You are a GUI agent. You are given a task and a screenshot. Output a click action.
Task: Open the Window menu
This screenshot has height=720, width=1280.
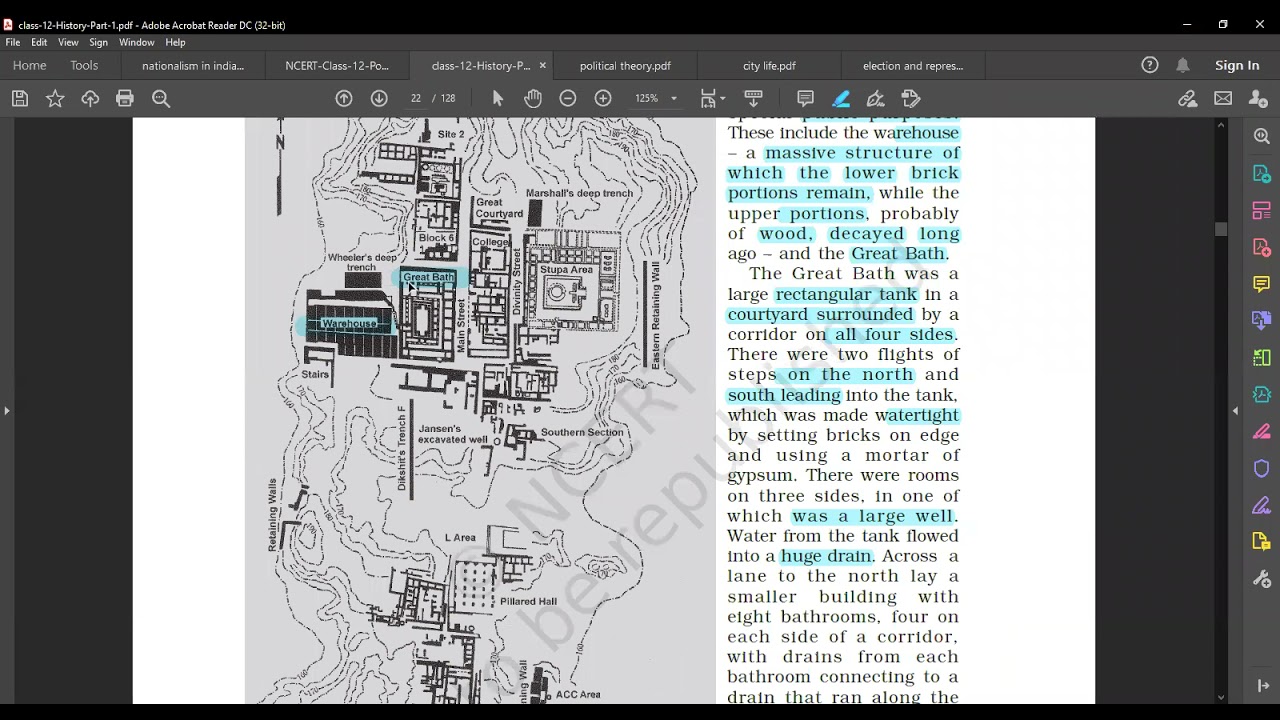[x=137, y=42]
